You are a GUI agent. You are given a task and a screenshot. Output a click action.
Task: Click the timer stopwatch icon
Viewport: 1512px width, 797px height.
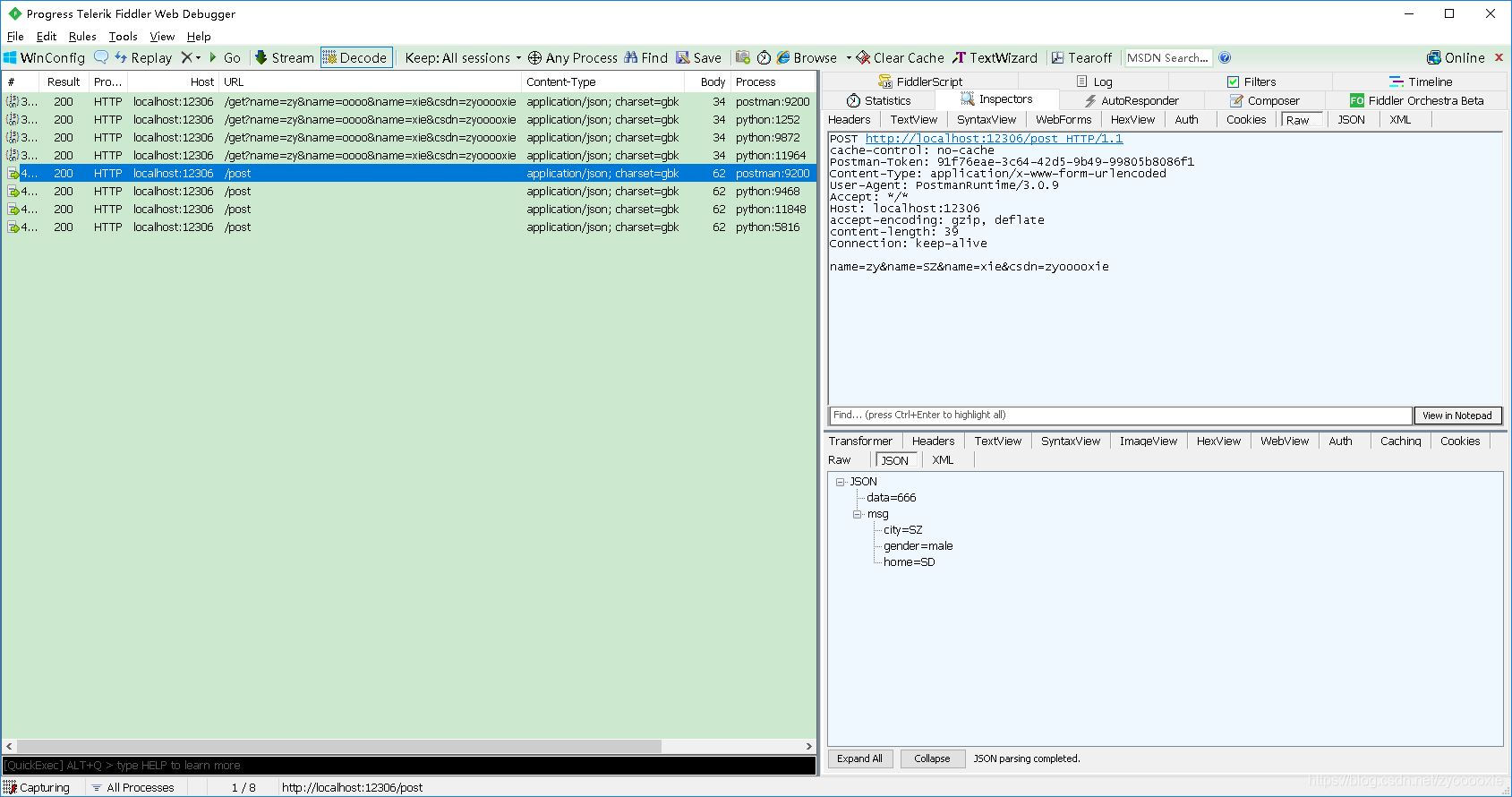tap(764, 57)
